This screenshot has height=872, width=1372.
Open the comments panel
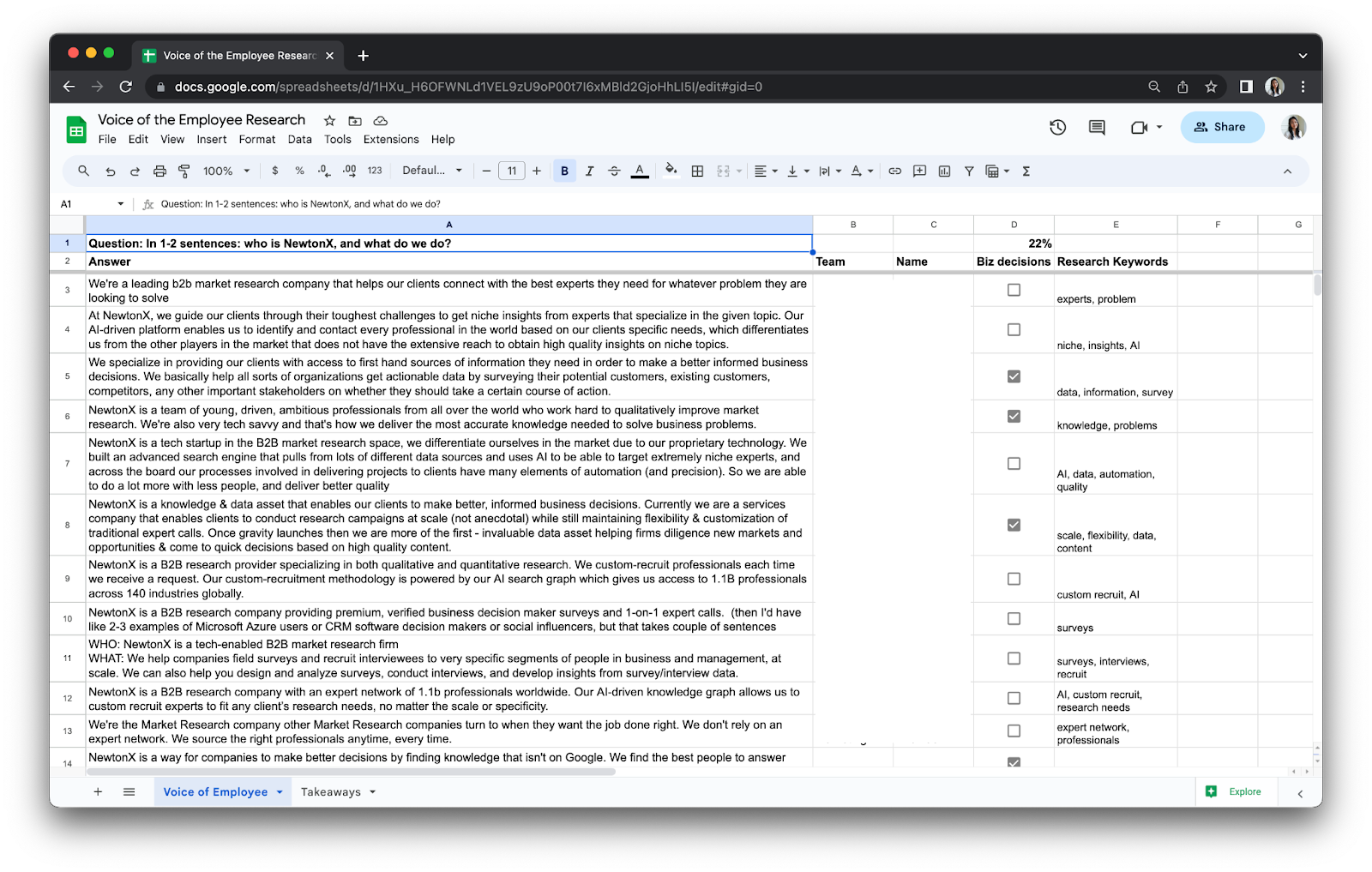(x=1097, y=127)
